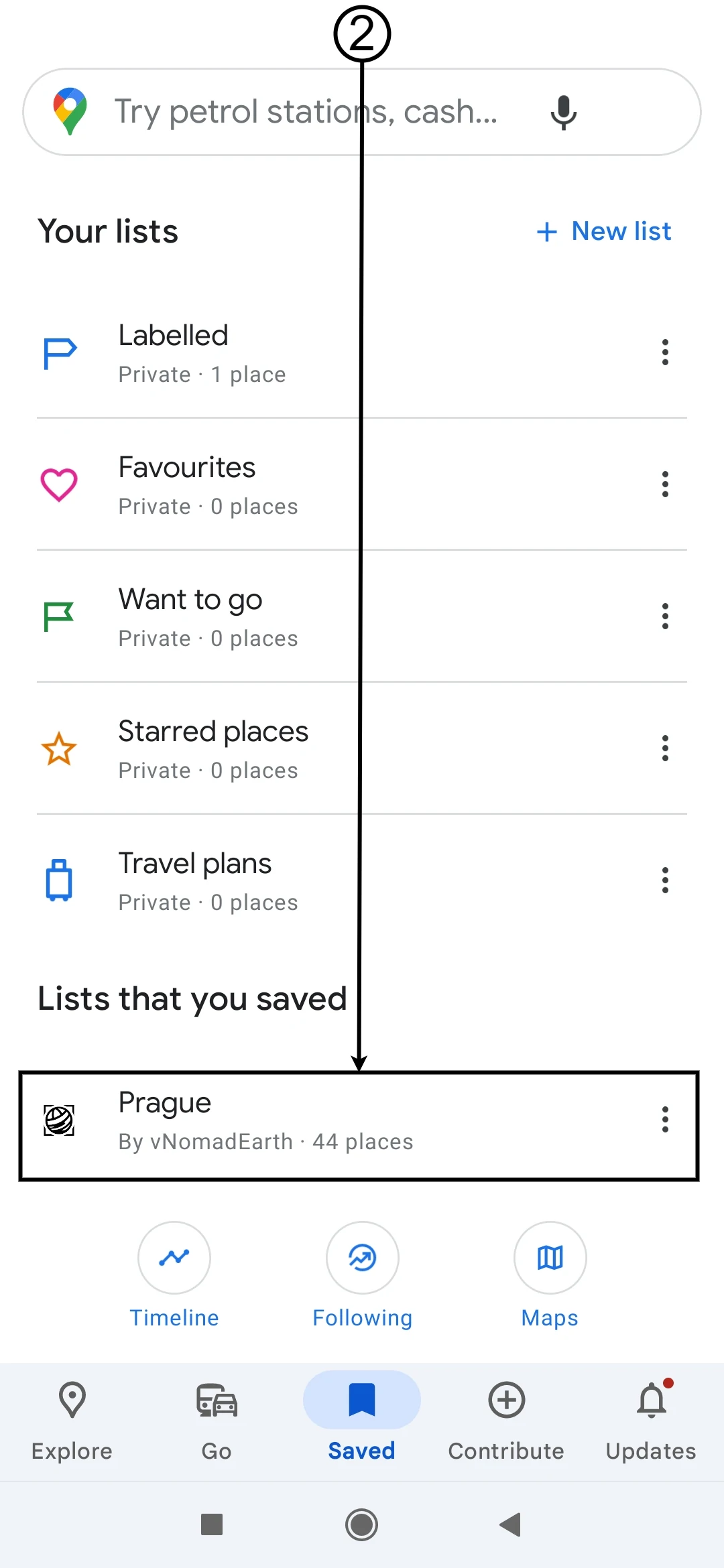Open three-dot menu for Travel plans

665,880
